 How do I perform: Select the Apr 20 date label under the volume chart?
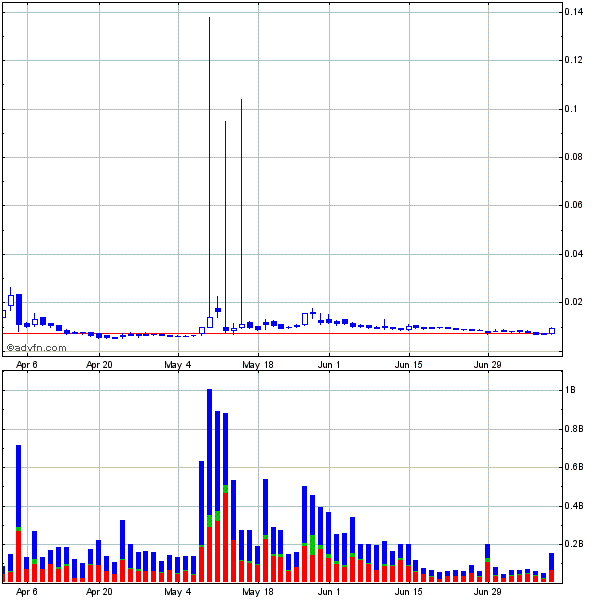point(100,591)
